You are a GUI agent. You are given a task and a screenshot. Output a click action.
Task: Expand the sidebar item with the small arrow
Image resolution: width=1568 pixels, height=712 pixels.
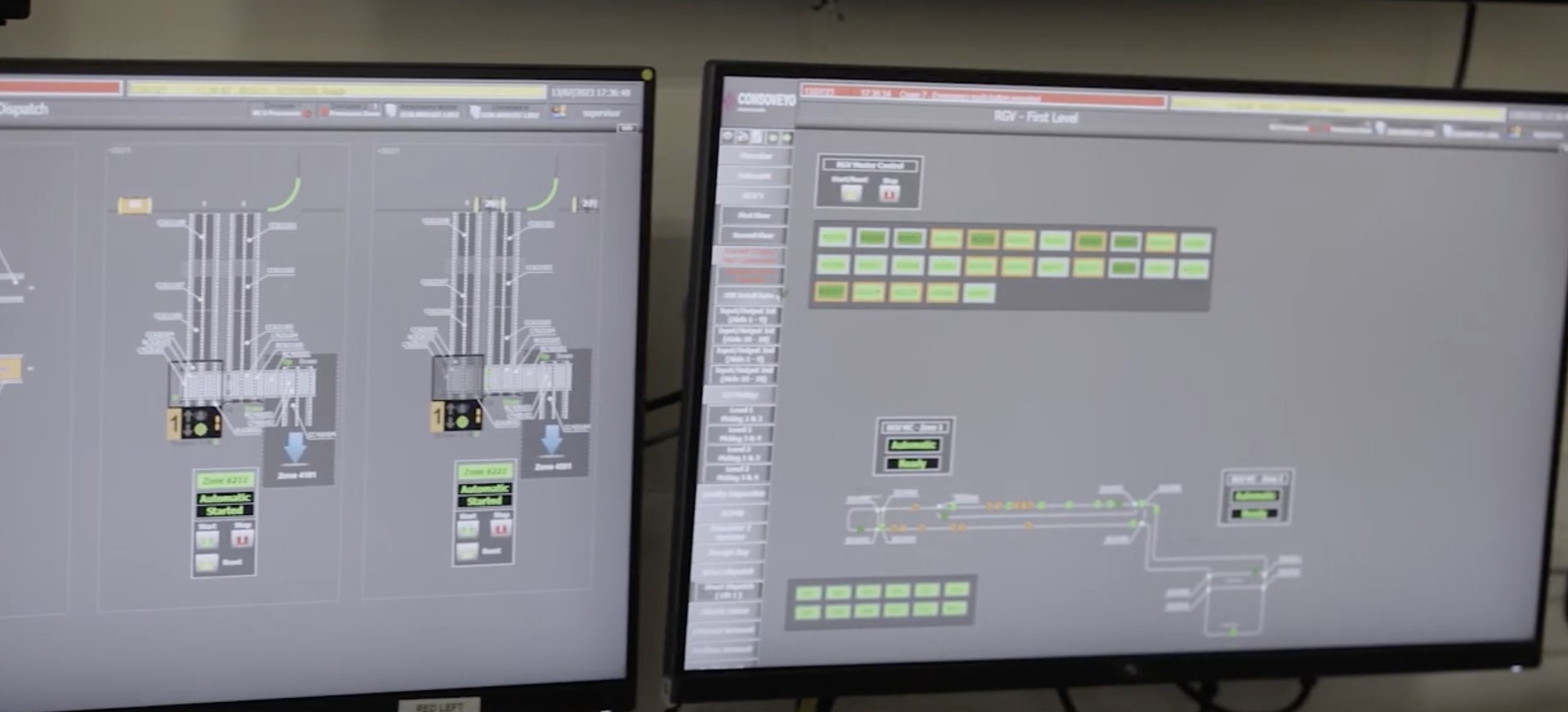tap(748, 295)
